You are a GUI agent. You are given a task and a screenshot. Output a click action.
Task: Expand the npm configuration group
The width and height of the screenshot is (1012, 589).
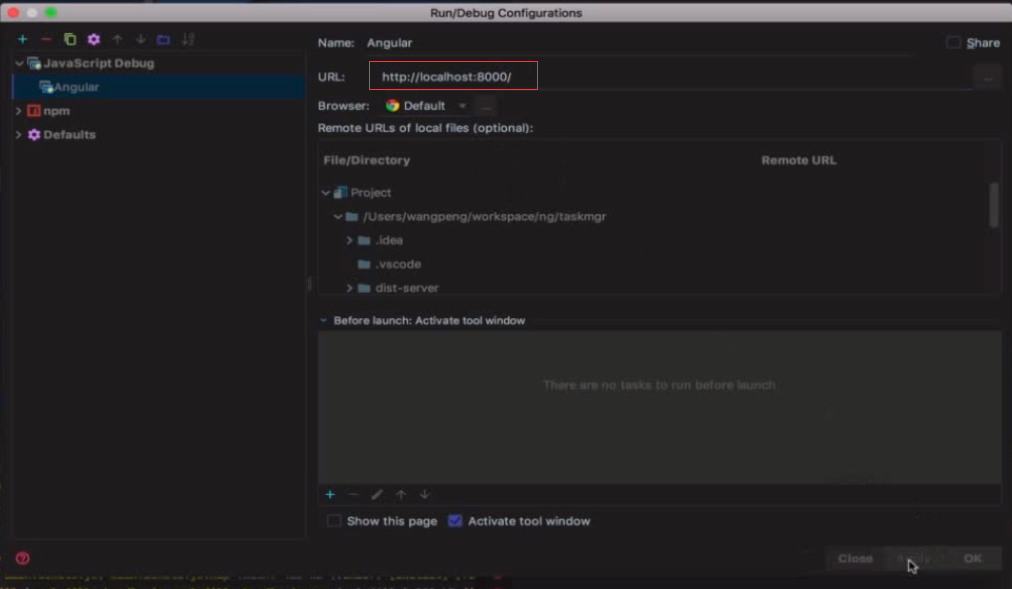tap(19, 111)
